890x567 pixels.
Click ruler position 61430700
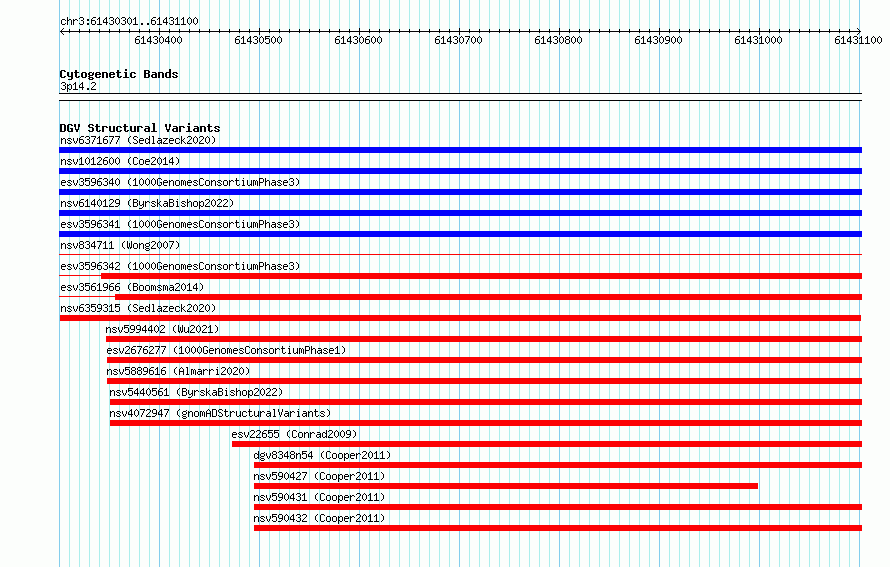pos(458,40)
